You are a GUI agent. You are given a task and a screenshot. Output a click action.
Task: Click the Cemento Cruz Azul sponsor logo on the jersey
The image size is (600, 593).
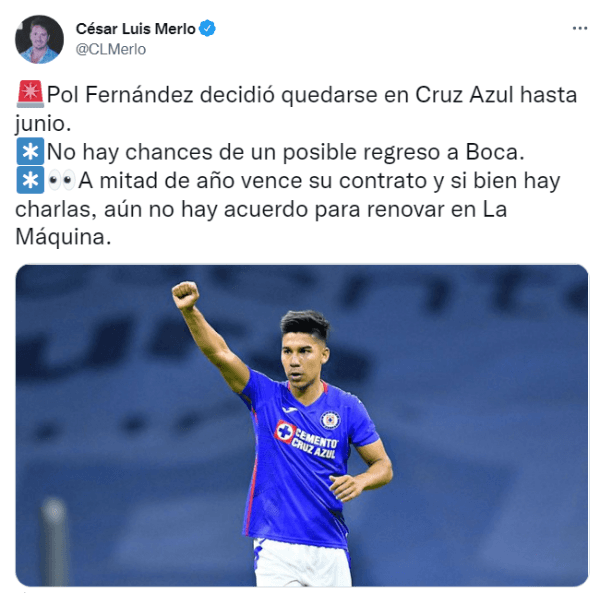[x=307, y=439]
